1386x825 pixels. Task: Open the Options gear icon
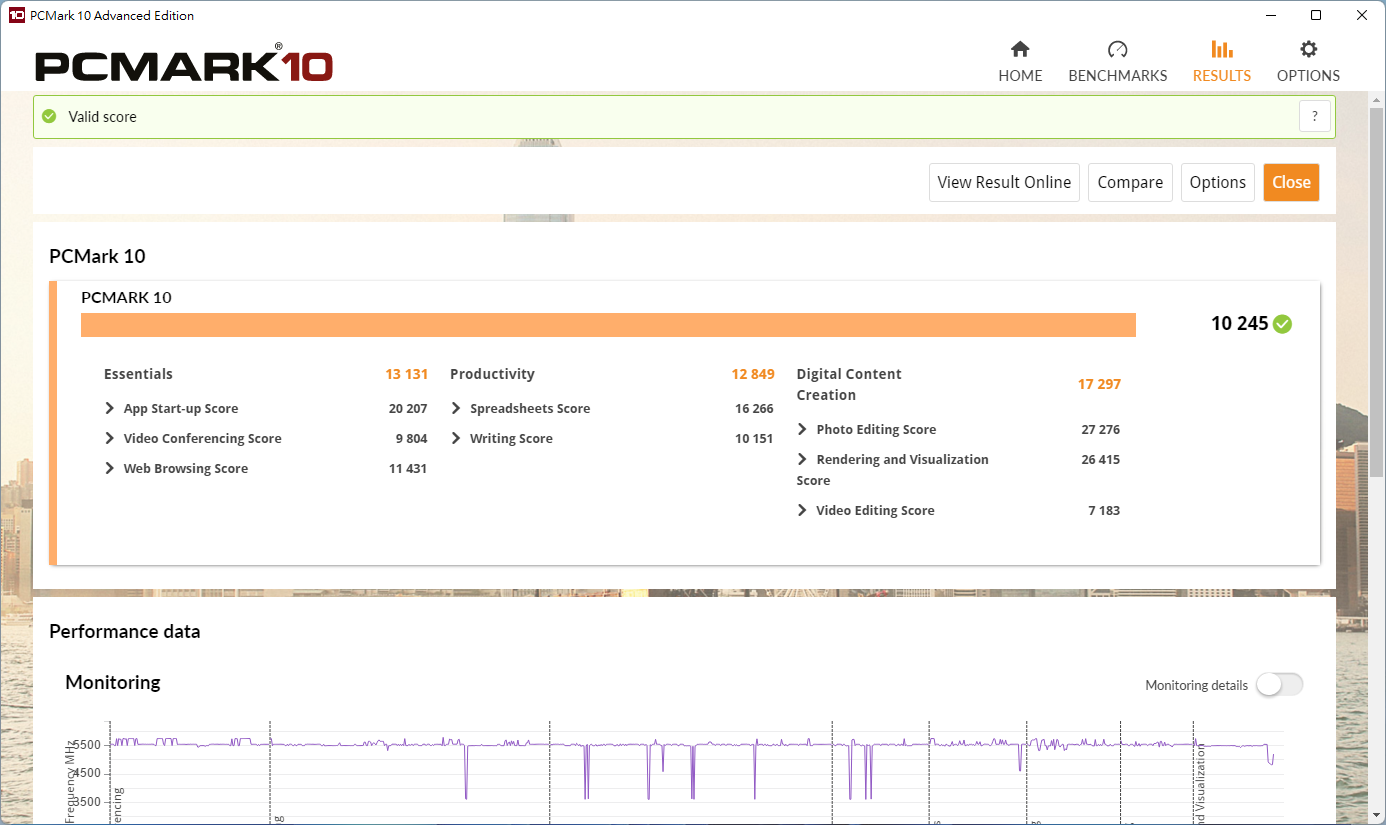(1308, 50)
